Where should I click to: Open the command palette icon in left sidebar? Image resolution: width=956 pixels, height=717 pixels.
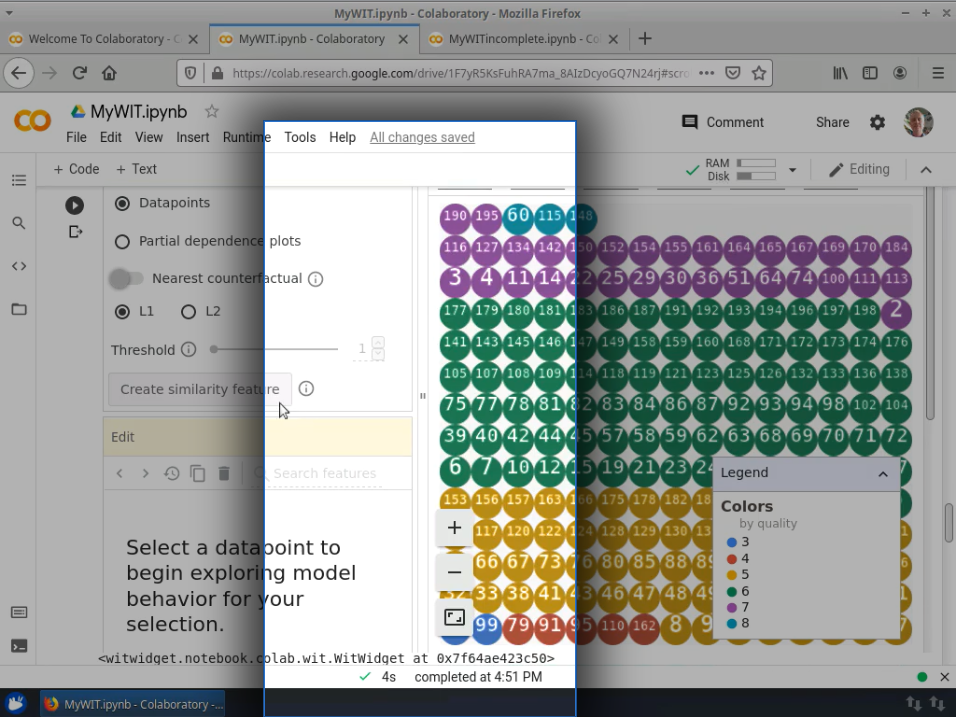click(19, 612)
